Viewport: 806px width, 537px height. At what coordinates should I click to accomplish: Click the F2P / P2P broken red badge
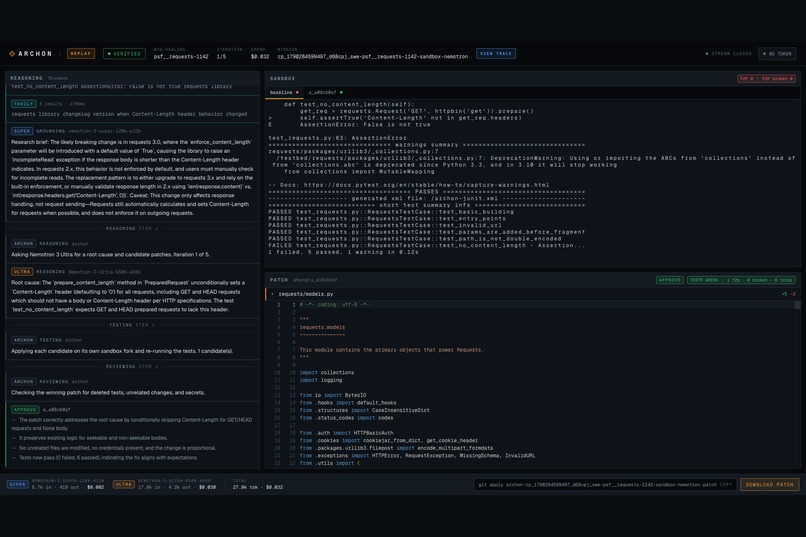pyautogui.click(x=766, y=79)
